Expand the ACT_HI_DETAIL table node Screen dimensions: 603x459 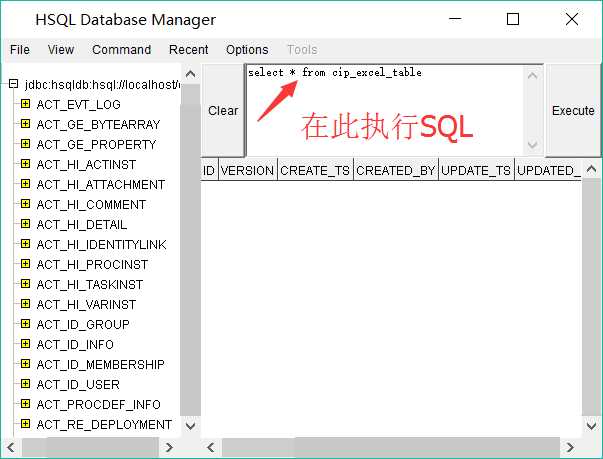point(25,224)
